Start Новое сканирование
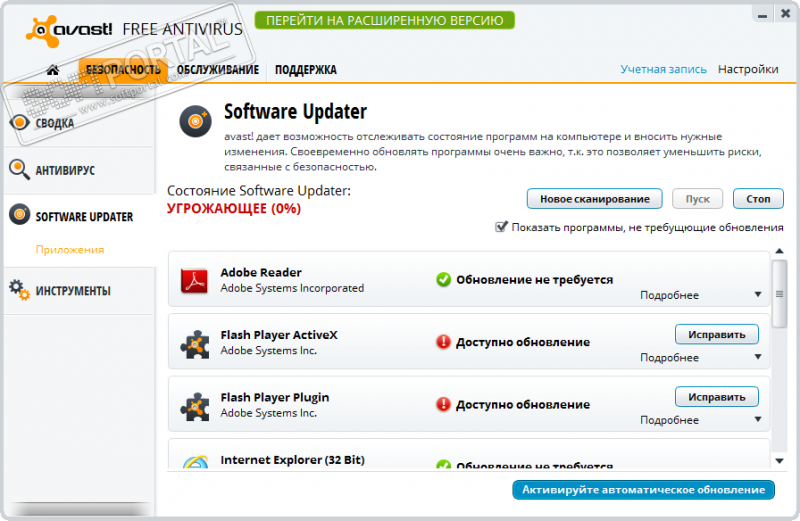800x521 pixels. click(x=594, y=199)
